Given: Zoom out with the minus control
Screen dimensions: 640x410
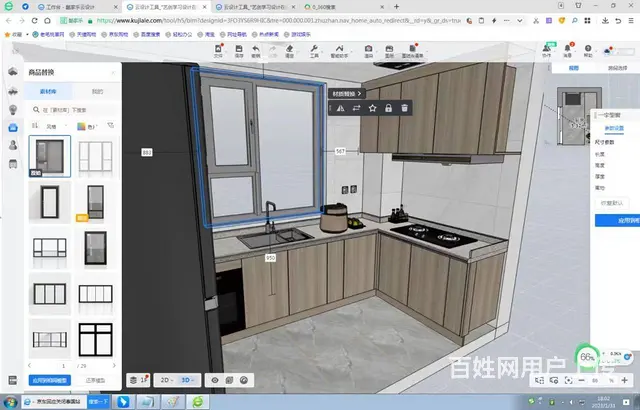Looking at the screenshot, I should pos(582,380).
